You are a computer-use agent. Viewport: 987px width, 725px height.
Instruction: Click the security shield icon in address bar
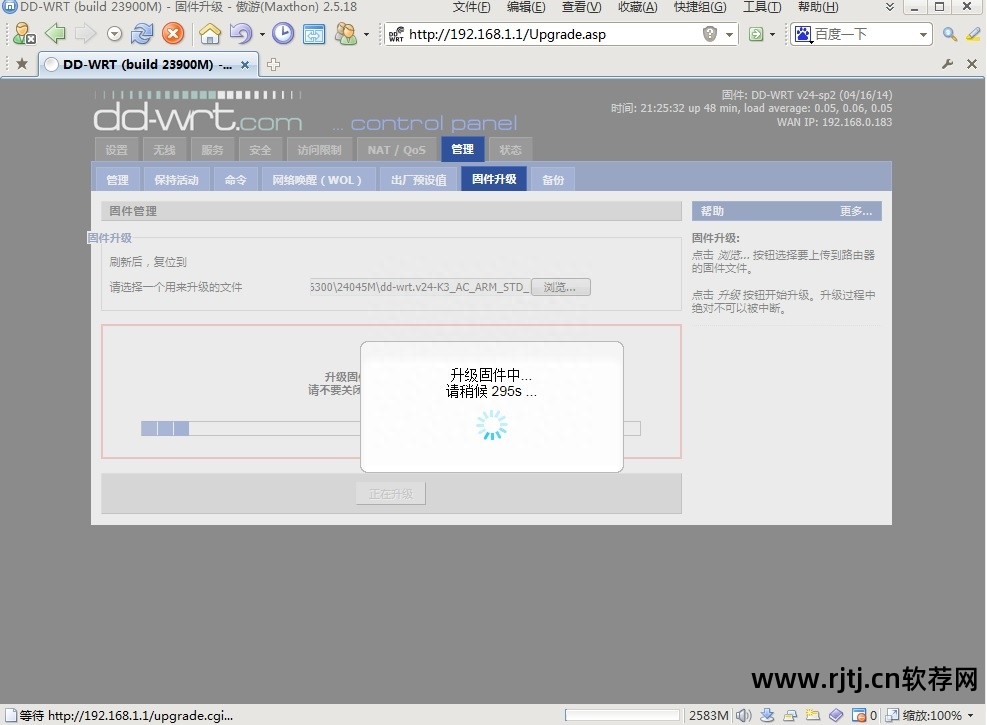(710, 34)
